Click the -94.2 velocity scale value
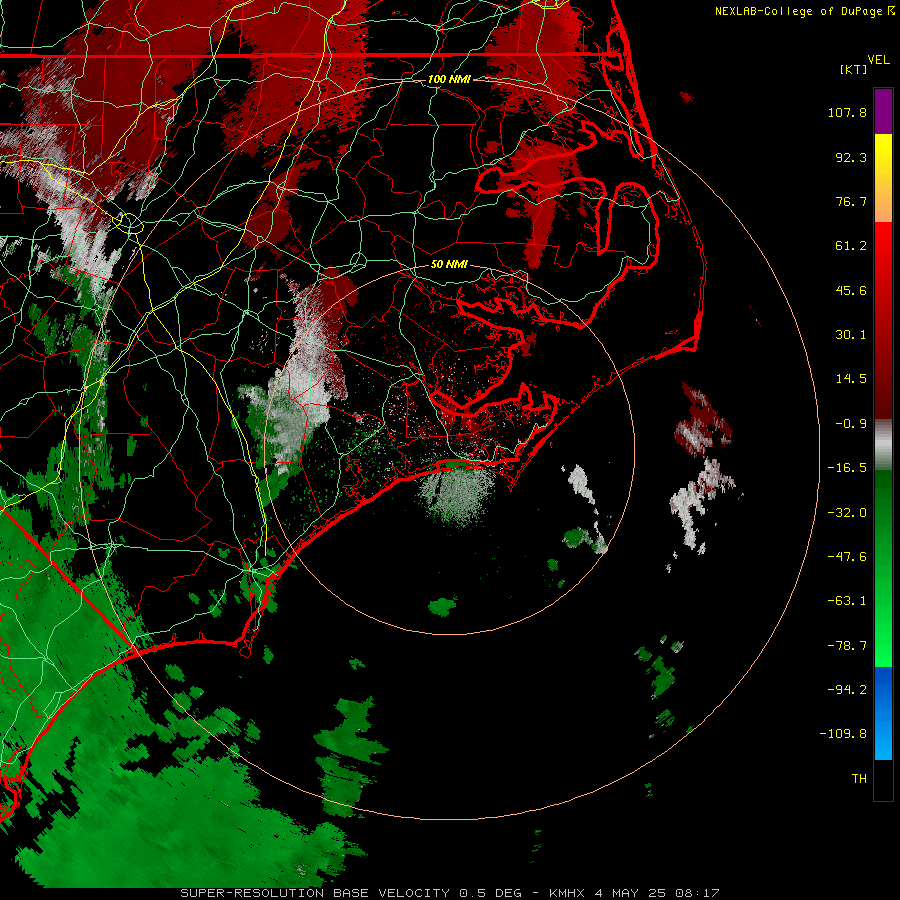 click(x=847, y=690)
